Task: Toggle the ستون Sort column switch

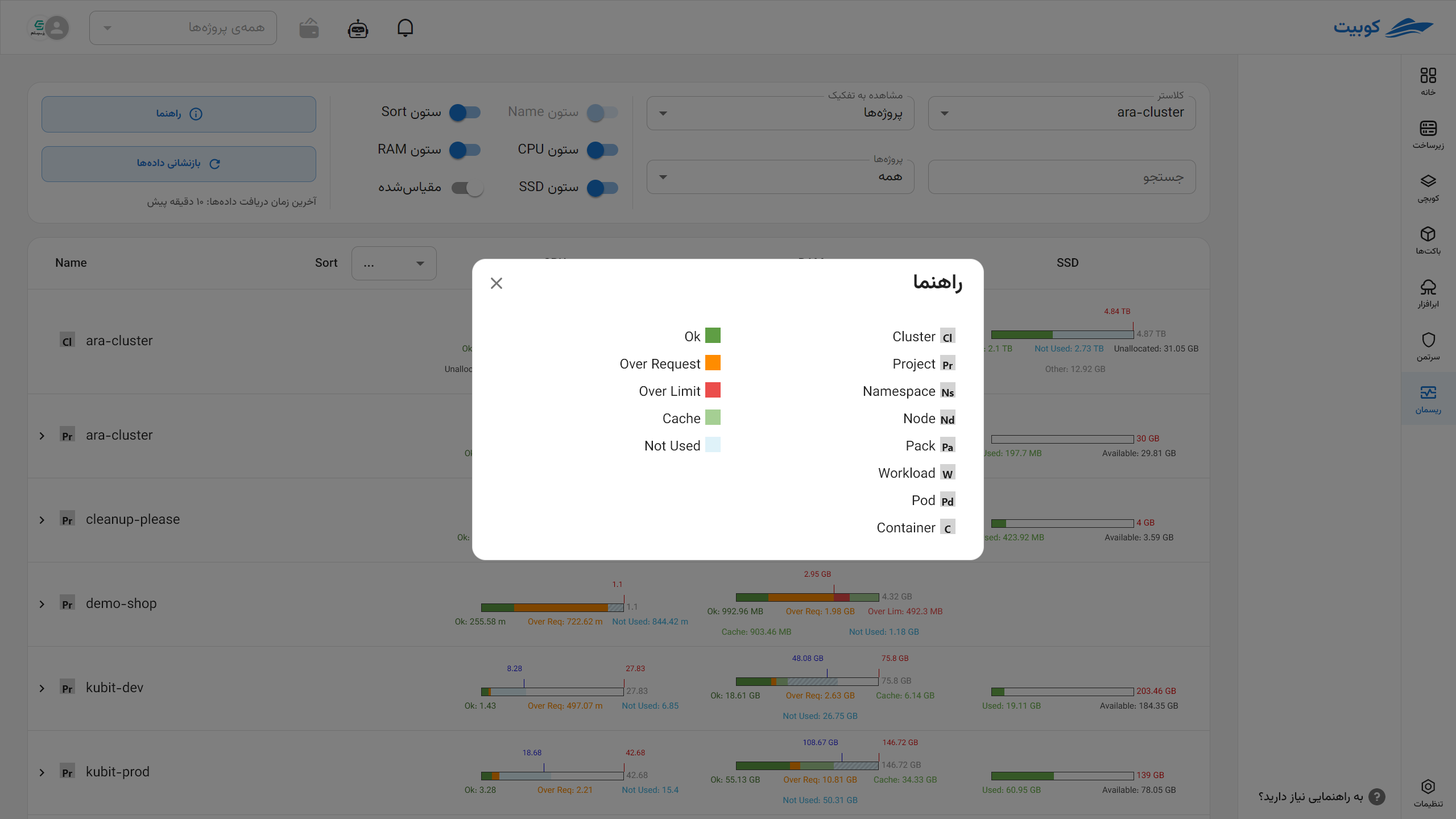Action: coord(465,112)
